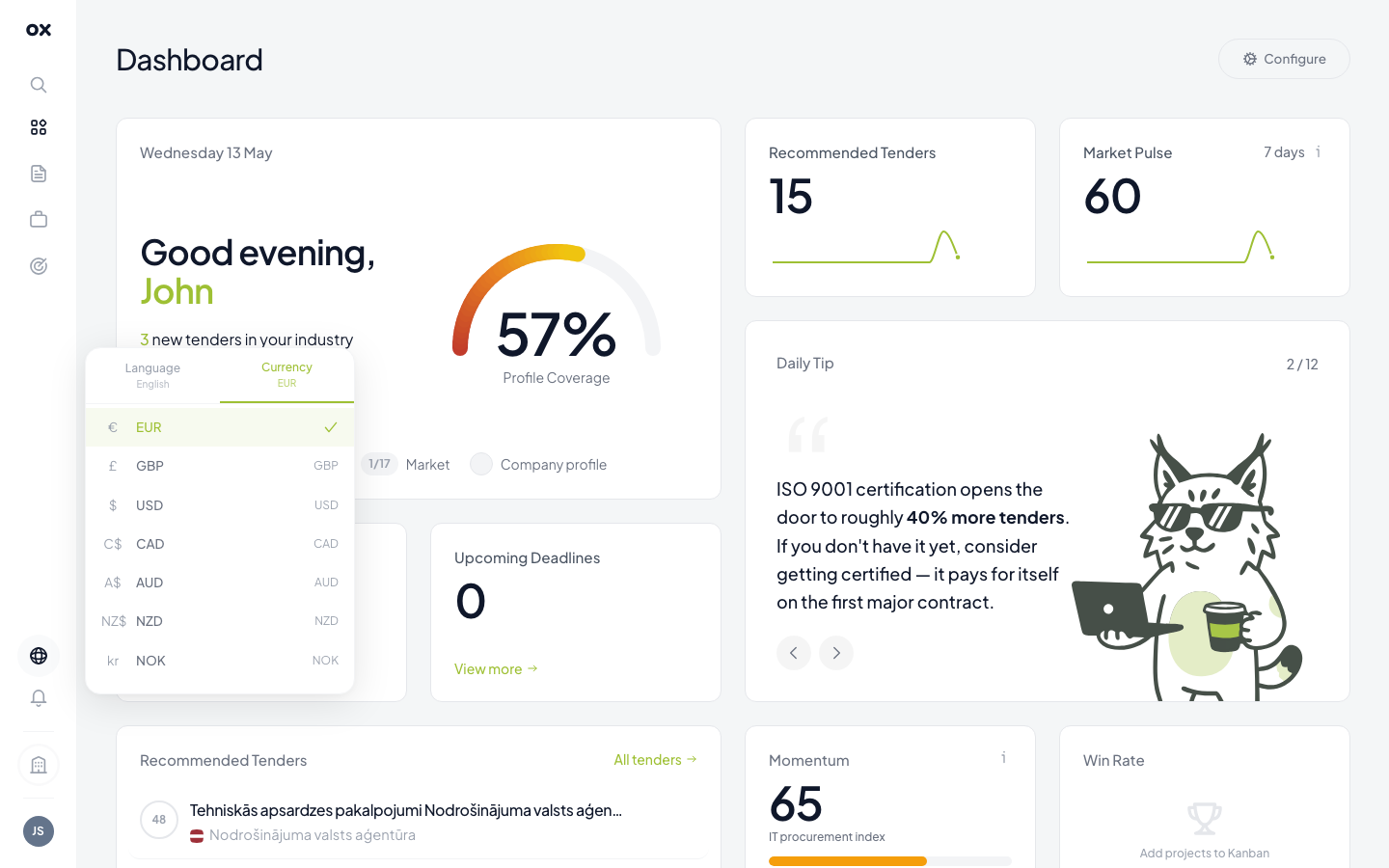
Task: Select GBP currency option
Action: [220, 466]
